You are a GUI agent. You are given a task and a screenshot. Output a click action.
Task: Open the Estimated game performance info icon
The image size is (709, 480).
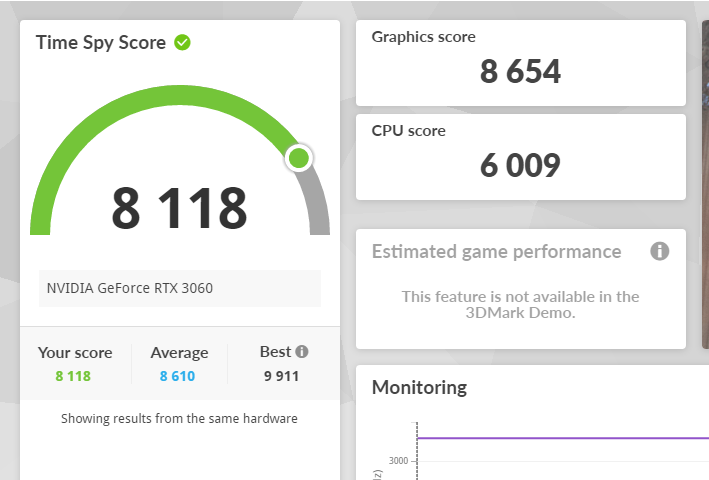point(659,251)
